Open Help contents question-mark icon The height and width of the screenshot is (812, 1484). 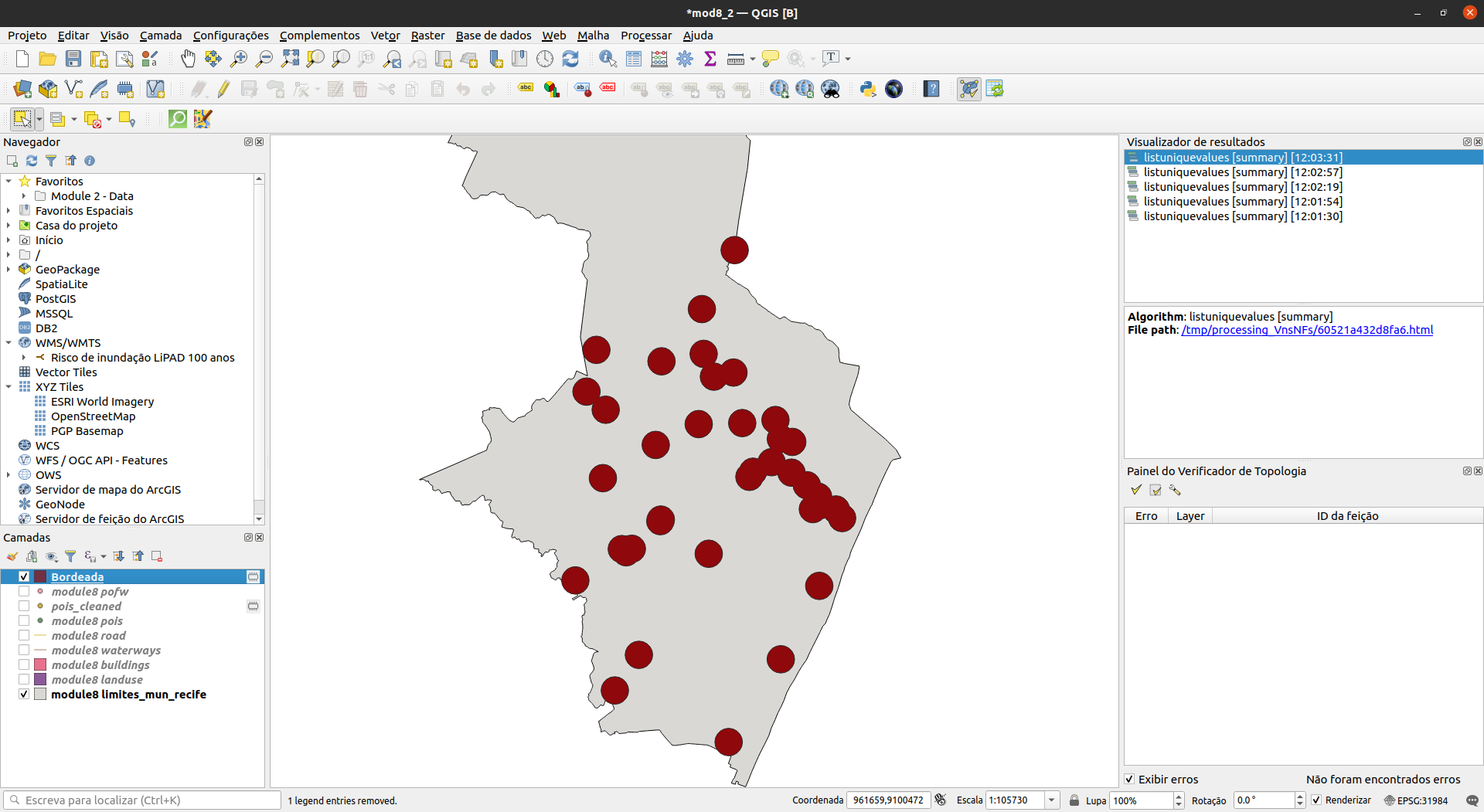pyautogui.click(x=931, y=89)
